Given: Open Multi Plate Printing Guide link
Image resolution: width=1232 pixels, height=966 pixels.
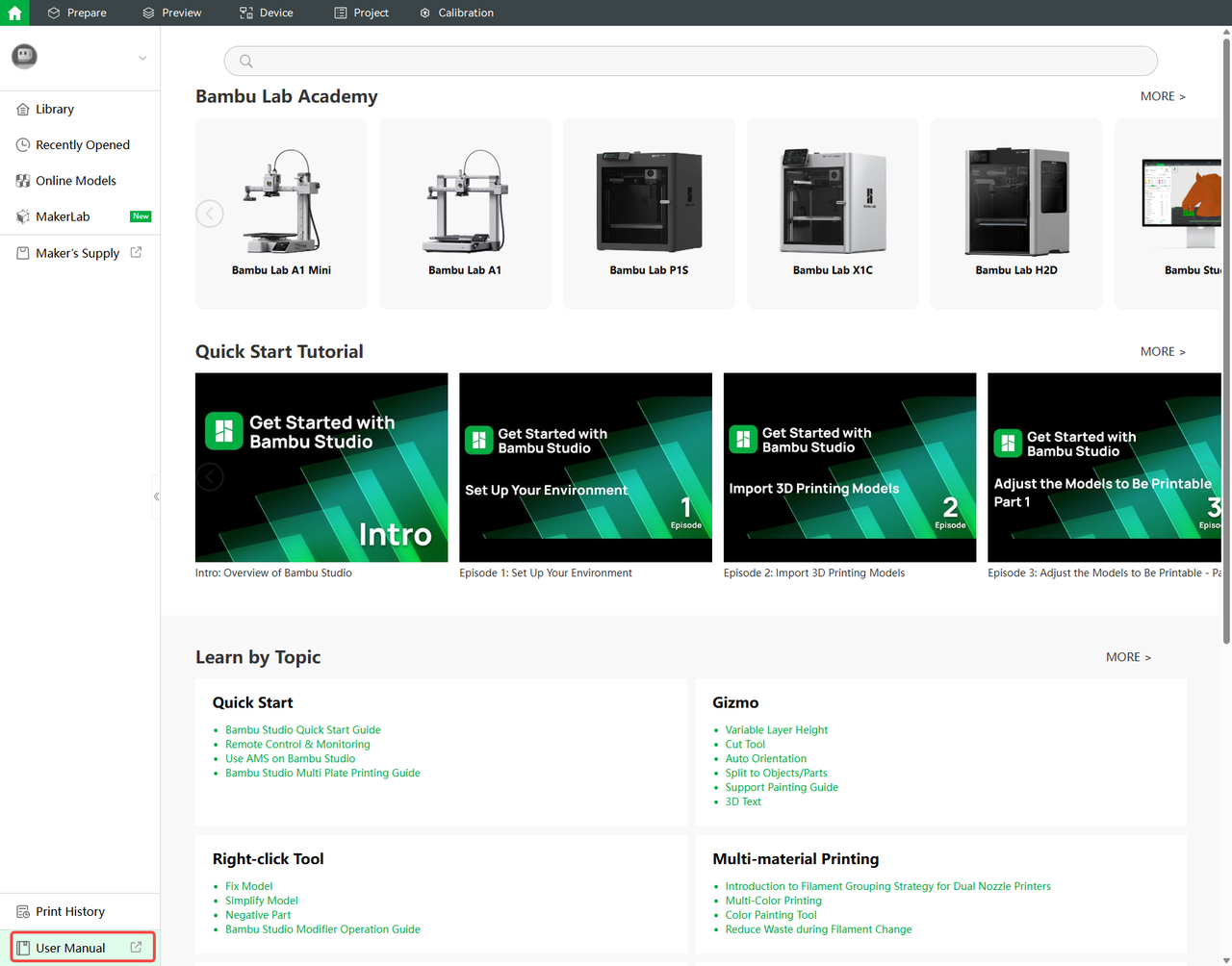Looking at the screenshot, I should (322, 774).
